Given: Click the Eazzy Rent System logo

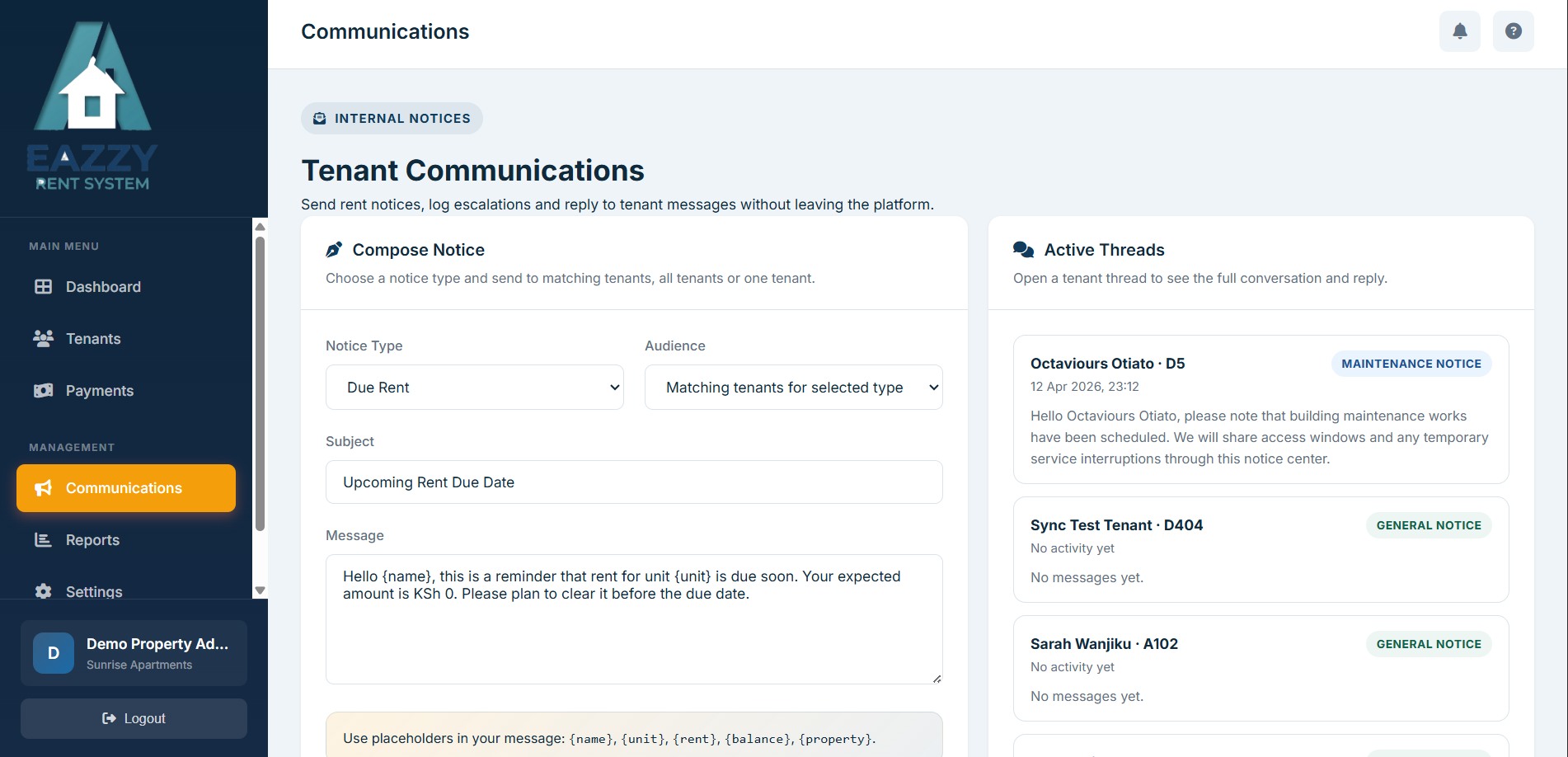Looking at the screenshot, I should [92, 106].
